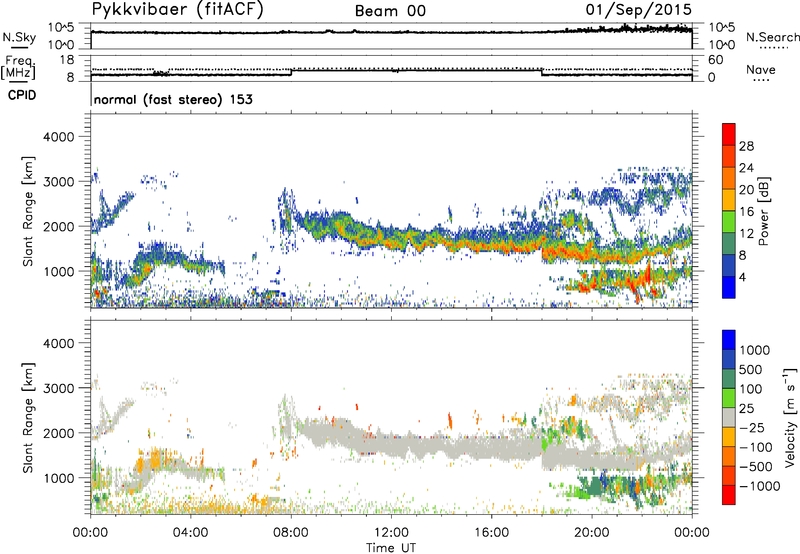Click the 18 frequency tick value
The height and width of the screenshot is (554, 800).
pos(66,60)
